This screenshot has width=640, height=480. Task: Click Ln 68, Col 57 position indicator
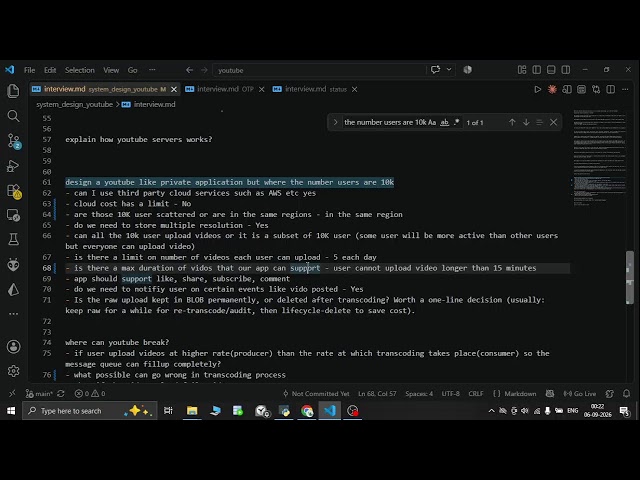377,393
